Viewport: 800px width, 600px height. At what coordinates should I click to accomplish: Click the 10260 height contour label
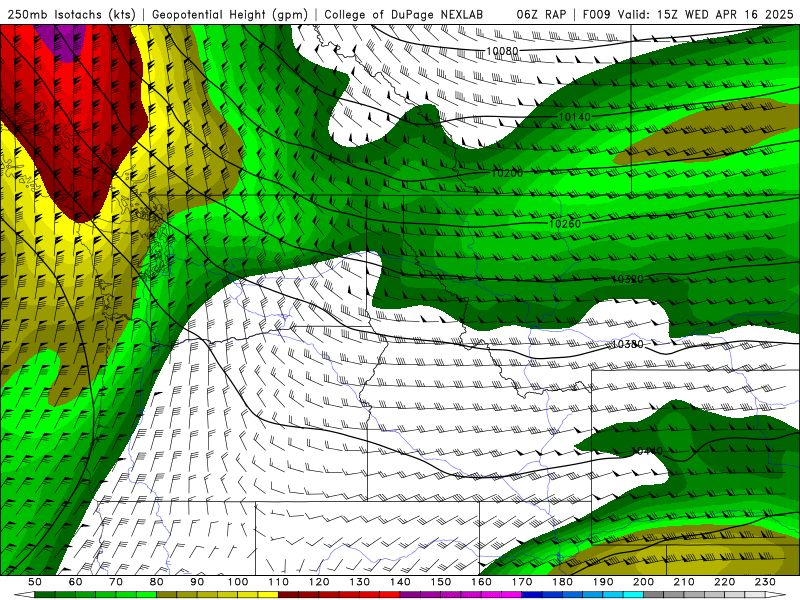click(565, 223)
